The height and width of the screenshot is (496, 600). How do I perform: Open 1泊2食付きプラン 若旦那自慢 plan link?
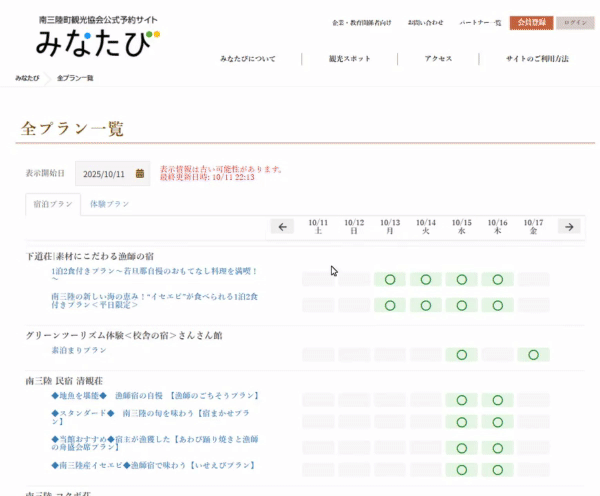click(x=154, y=275)
